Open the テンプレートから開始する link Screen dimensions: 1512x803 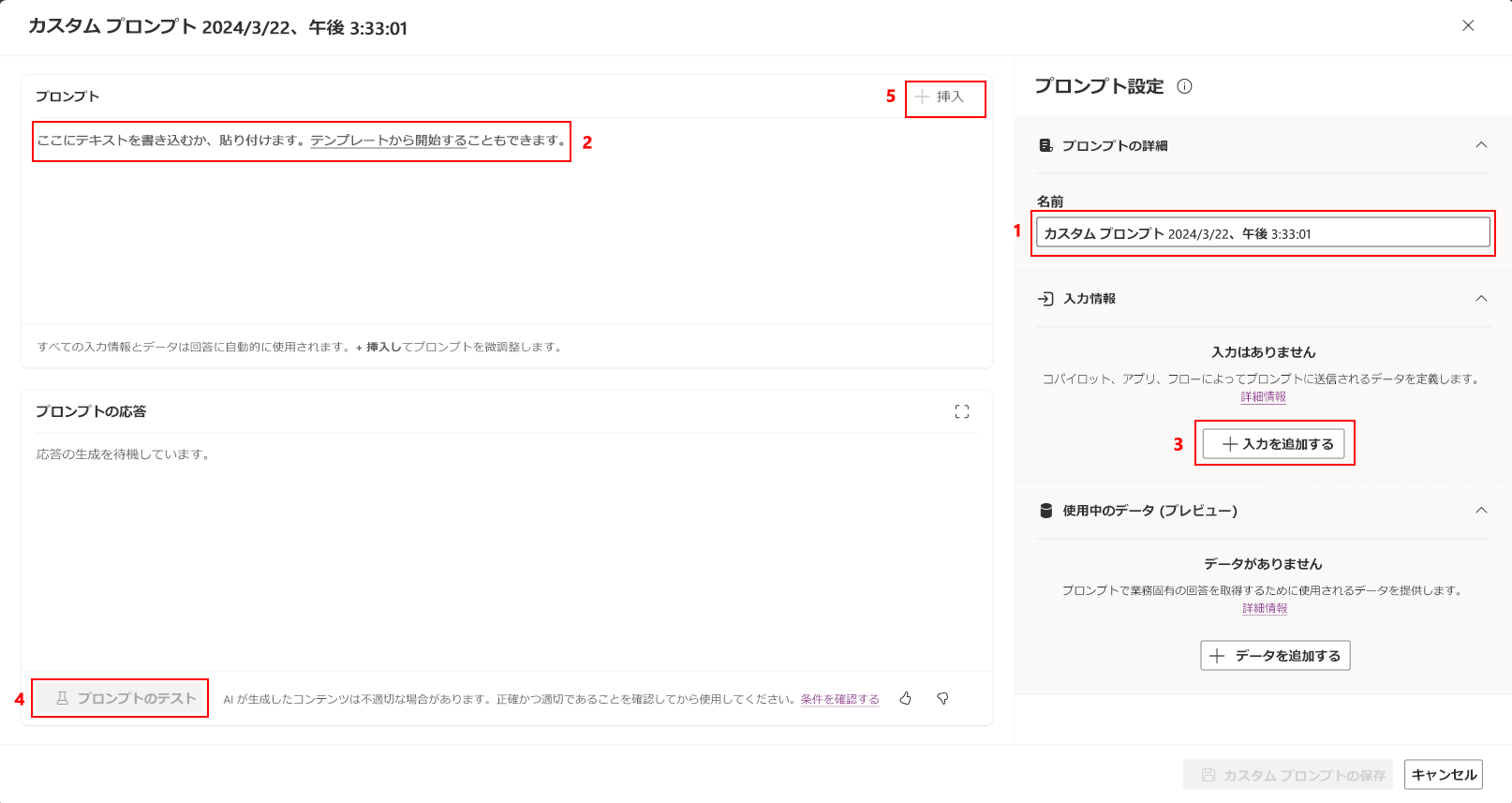388,141
